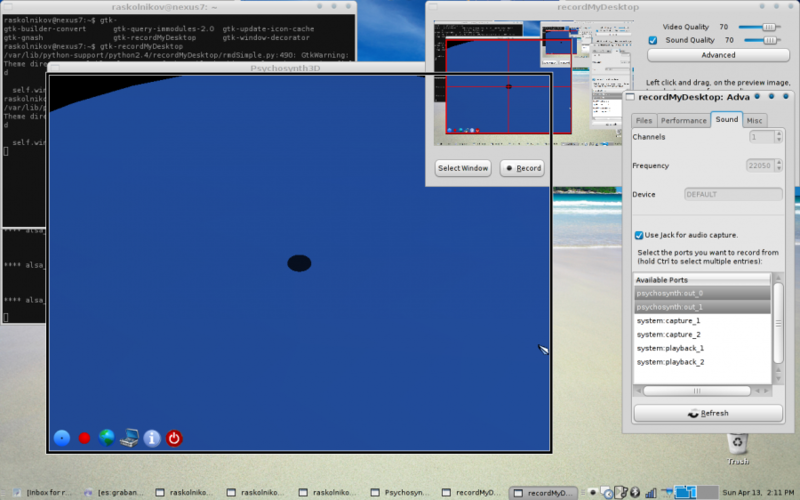
Task: Click the red record dot in Psychosynth3D
Action: pos(84,438)
